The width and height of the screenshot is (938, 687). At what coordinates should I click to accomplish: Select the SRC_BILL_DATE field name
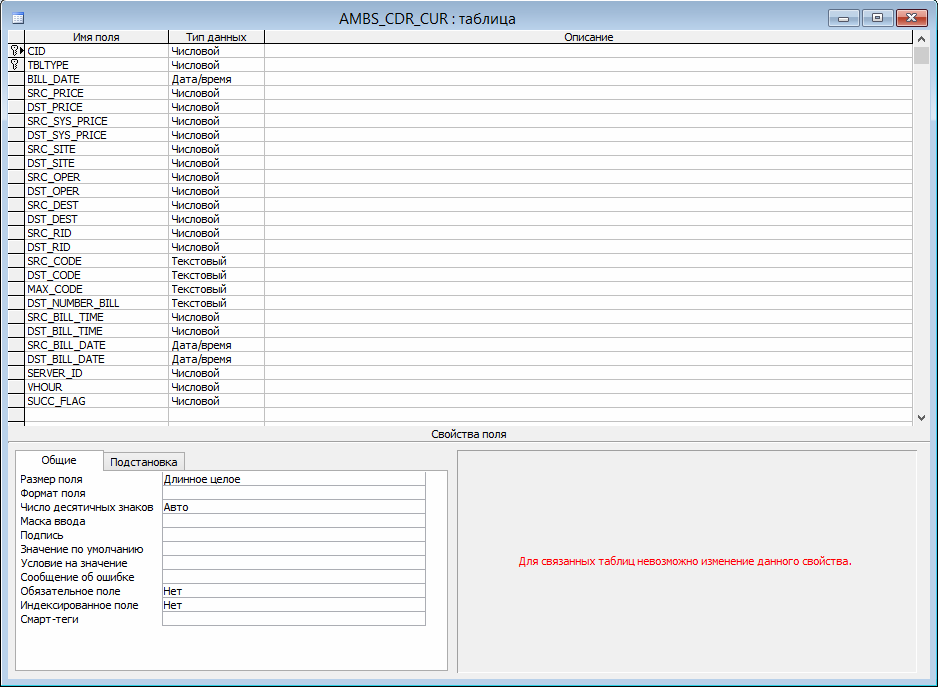click(x=66, y=345)
